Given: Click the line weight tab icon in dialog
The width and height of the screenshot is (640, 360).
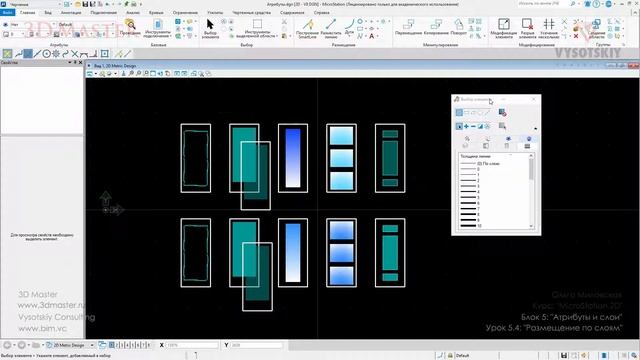Looking at the screenshot, I should click(527, 146).
